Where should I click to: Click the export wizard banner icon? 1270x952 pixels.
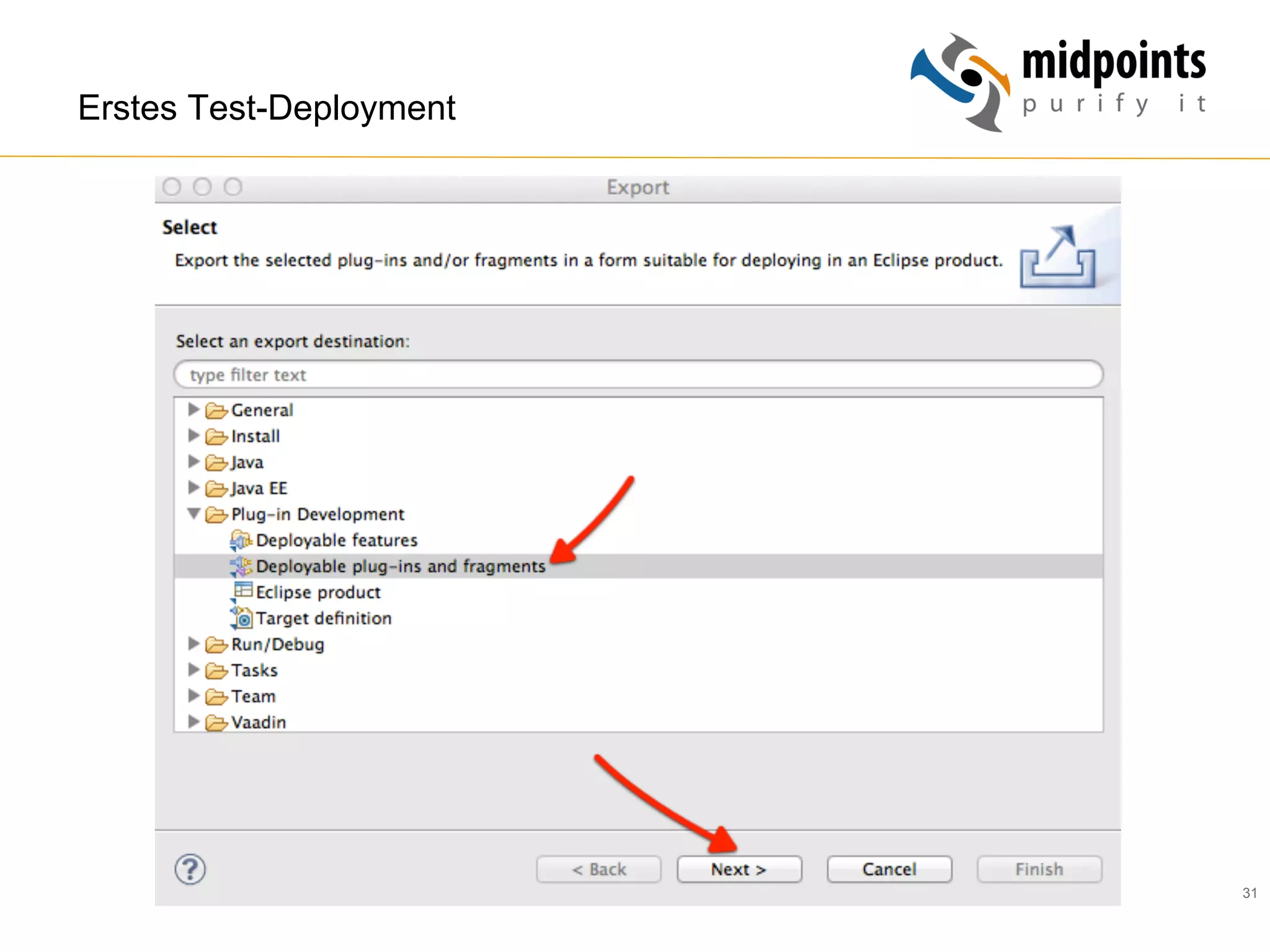click(1058, 257)
